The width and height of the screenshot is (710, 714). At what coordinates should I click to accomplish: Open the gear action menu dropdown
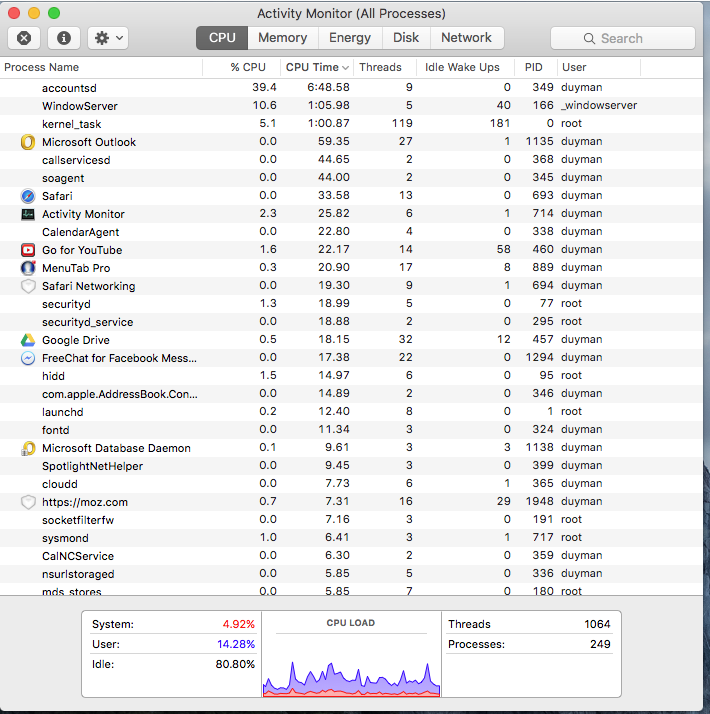click(108, 38)
